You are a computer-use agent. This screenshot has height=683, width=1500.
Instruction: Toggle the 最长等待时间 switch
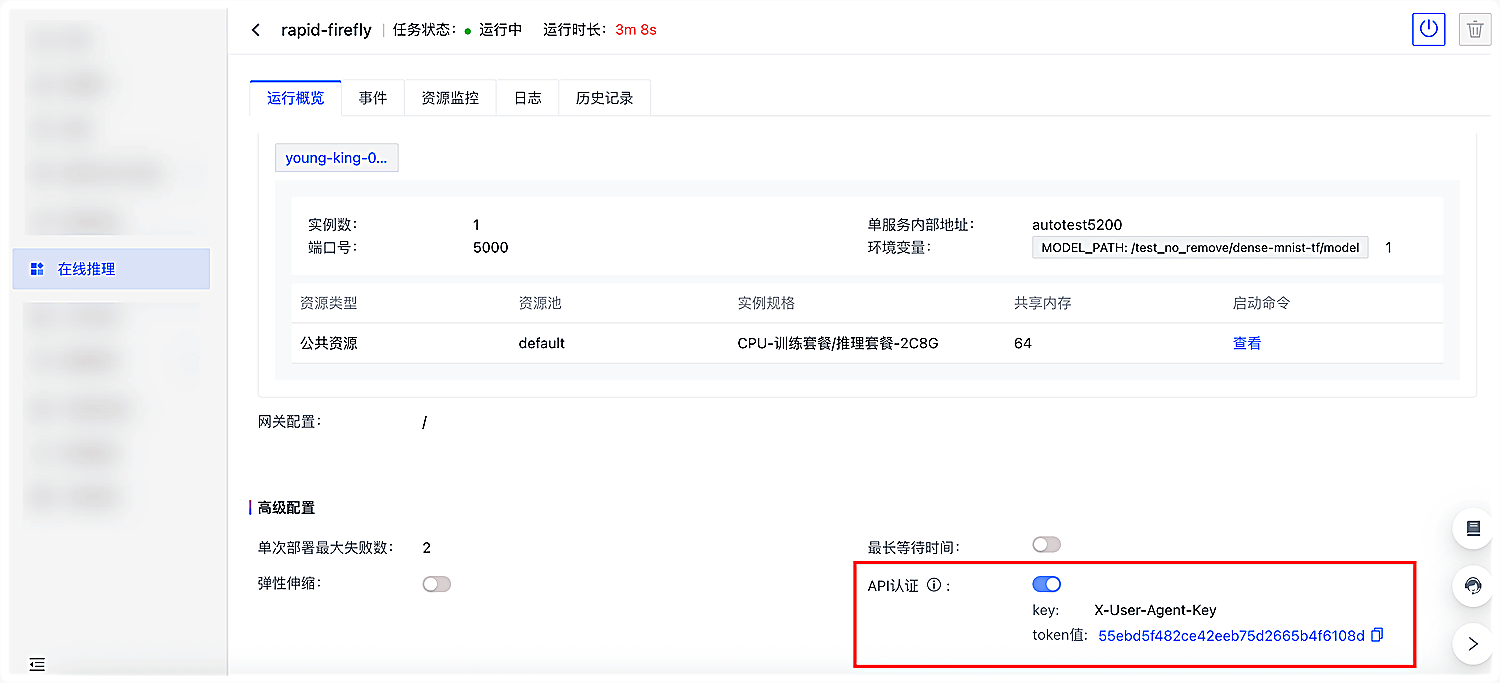click(1046, 545)
